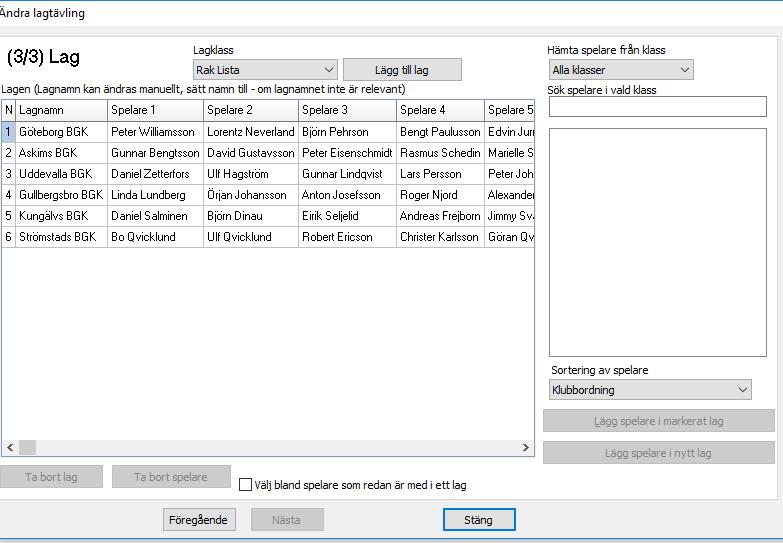Click the Nästa button
783x543 pixels.
287,520
